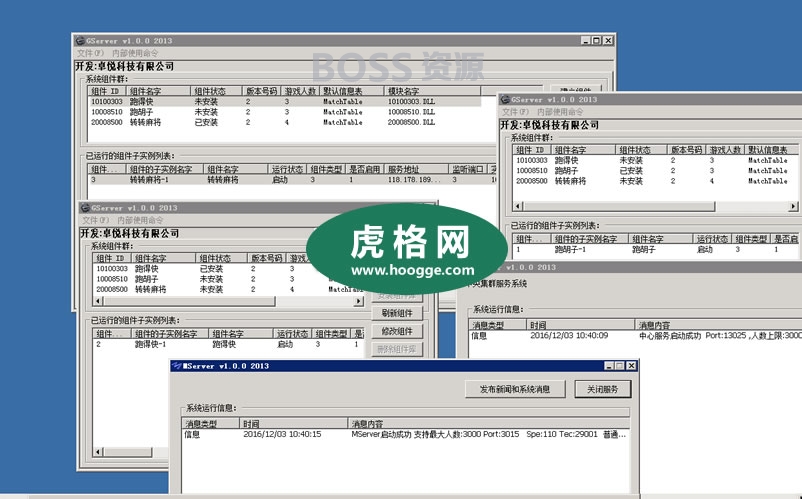The image size is (802, 499).
Task: Select row 20008500 转转麻将 in right GServer window
Action: [656, 180]
